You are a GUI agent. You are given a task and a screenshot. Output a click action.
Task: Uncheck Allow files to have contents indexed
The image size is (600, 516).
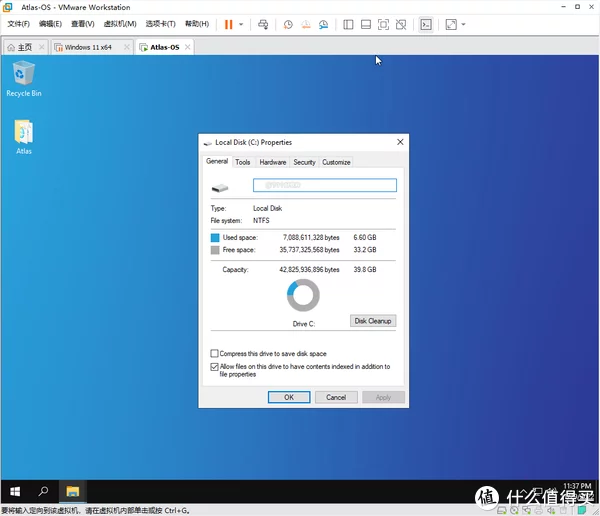[x=214, y=367]
